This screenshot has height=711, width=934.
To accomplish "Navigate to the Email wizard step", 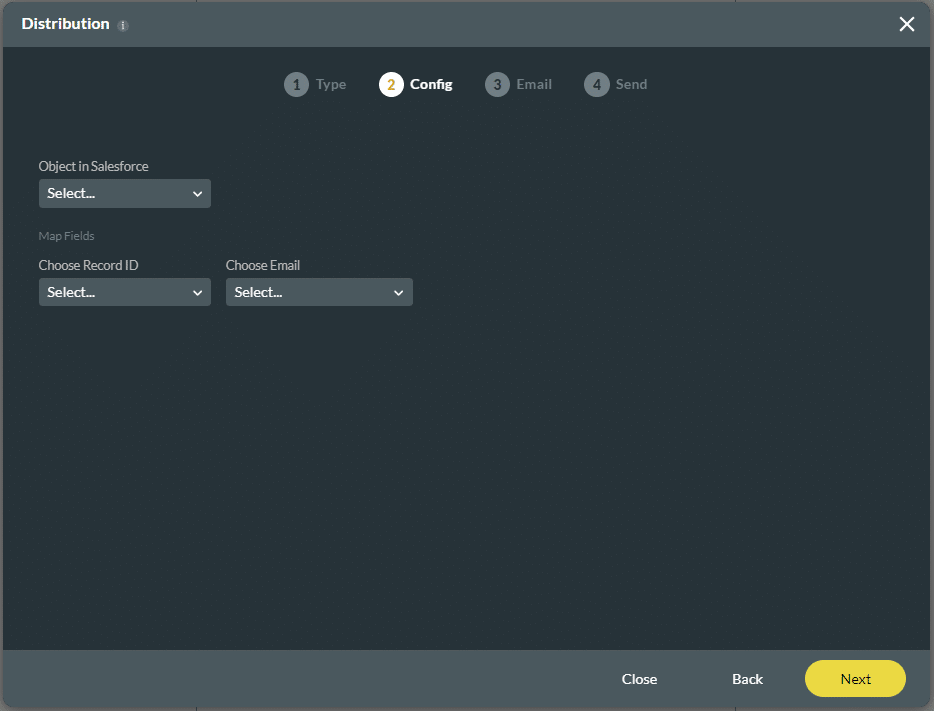I will click(533, 84).
